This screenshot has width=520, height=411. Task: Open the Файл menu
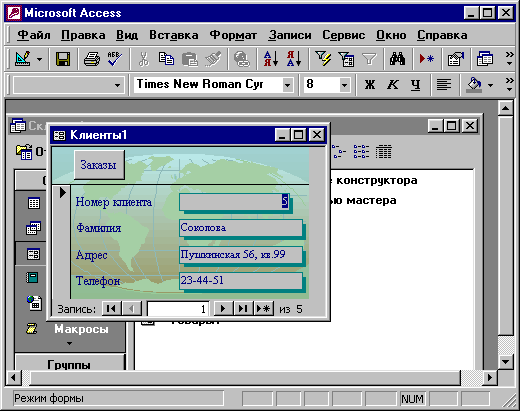point(34,35)
